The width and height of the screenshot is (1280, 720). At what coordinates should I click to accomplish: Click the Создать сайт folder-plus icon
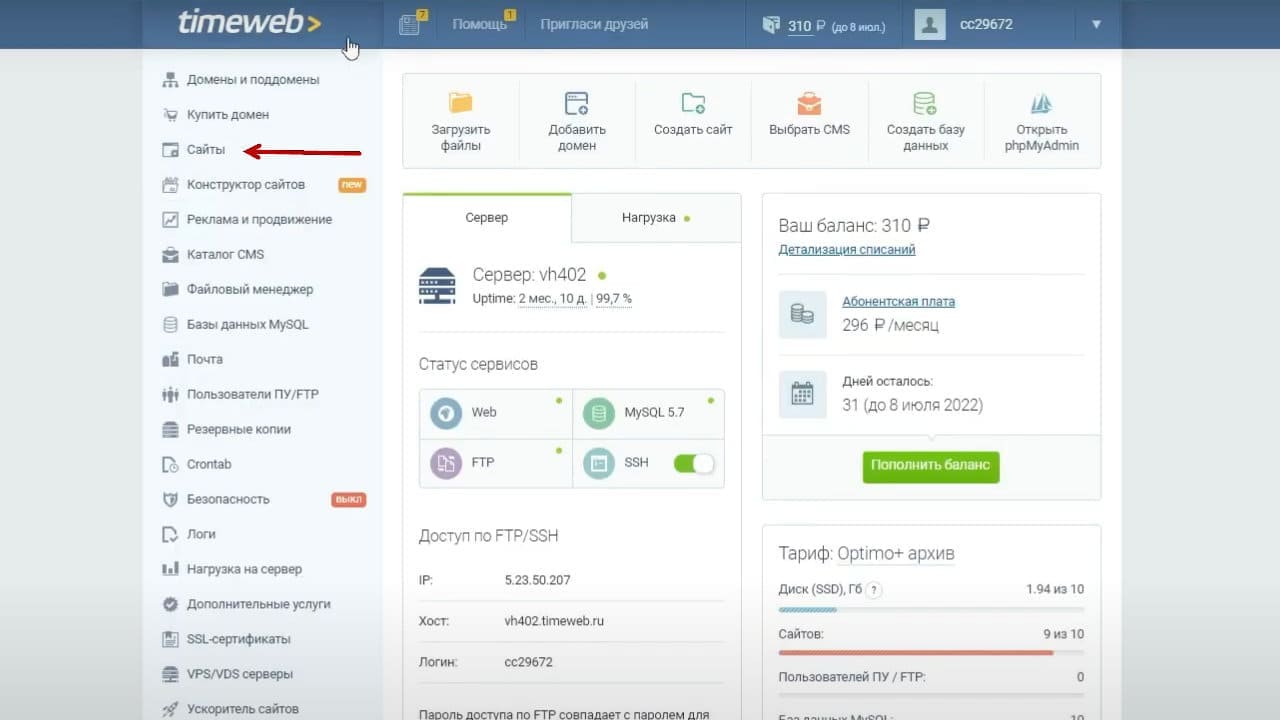[693, 102]
